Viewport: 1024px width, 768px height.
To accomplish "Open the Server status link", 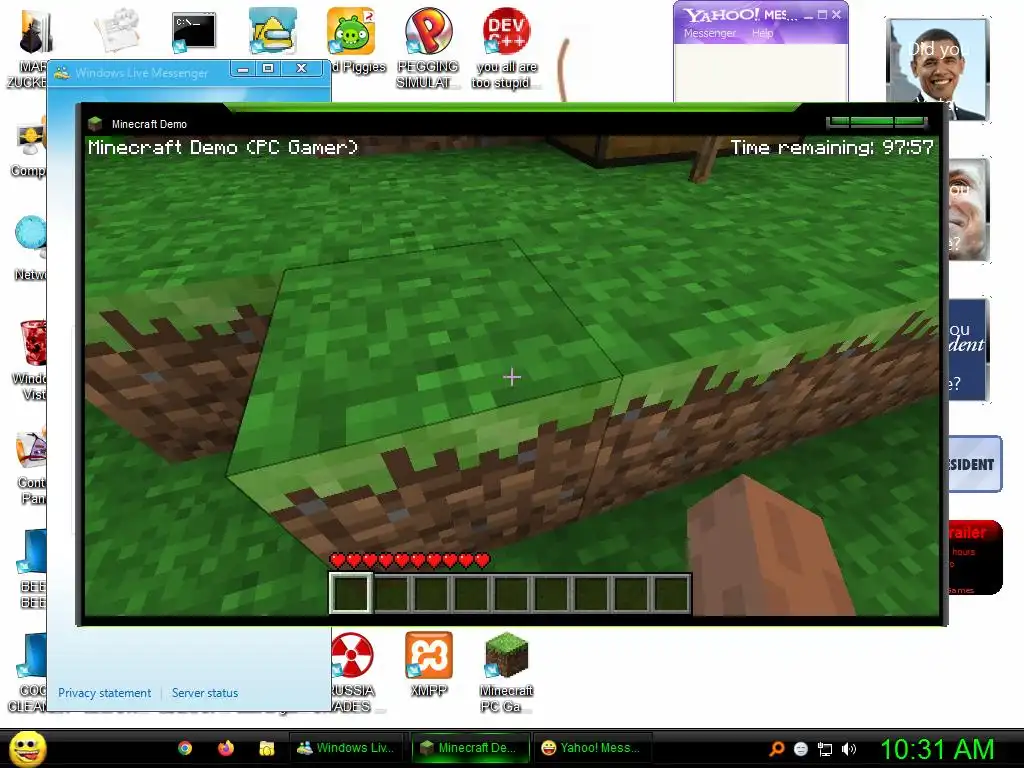I will coord(205,693).
